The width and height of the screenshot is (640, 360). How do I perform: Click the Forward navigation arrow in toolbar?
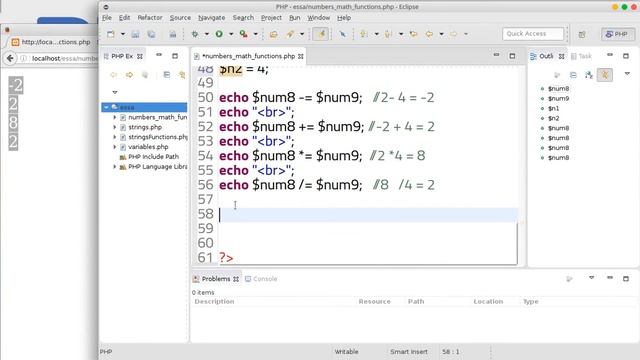[453, 34]
